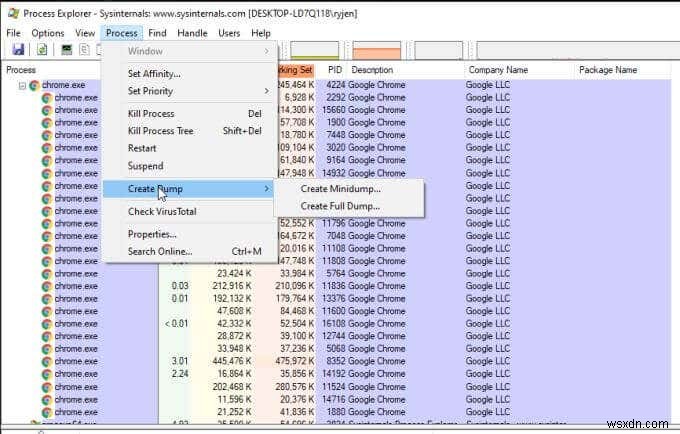The width and height of the screenshot is (680, 434).
Task: Open System Information from the toolbar icon
Action: [66, 49]
